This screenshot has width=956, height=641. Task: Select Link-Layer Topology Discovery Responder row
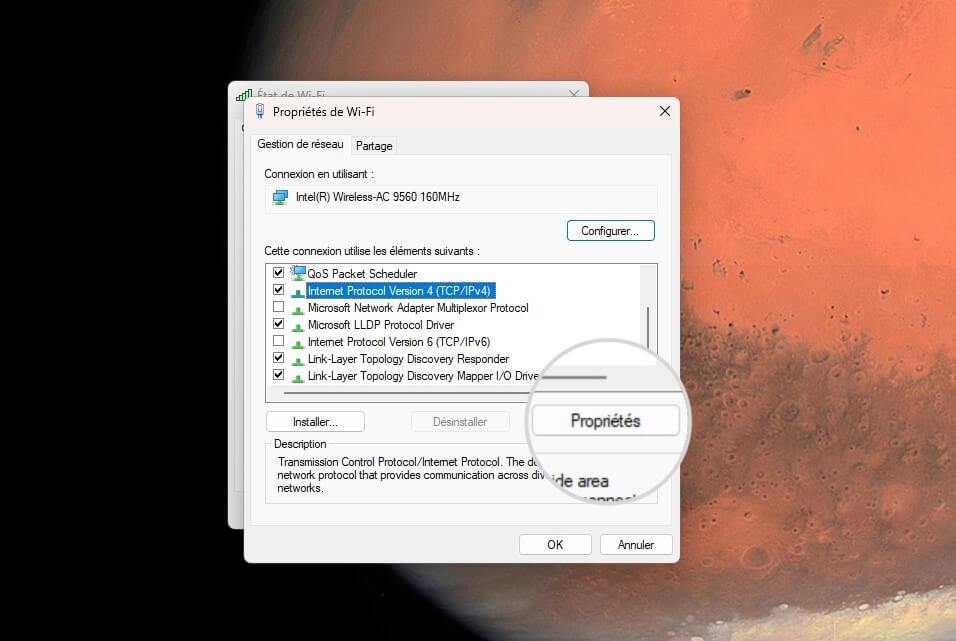pyautogui.click(x=408, y=359)
